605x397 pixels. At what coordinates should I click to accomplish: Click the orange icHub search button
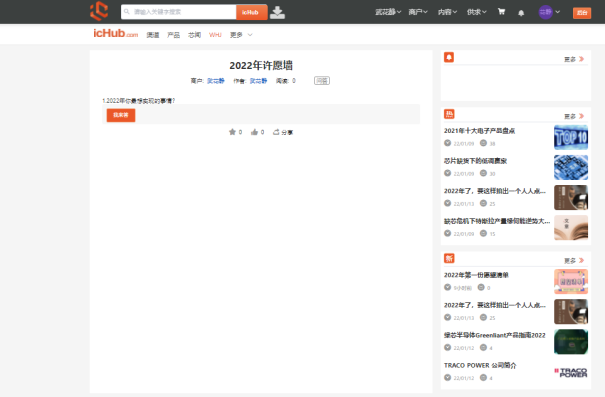[251, 12]
